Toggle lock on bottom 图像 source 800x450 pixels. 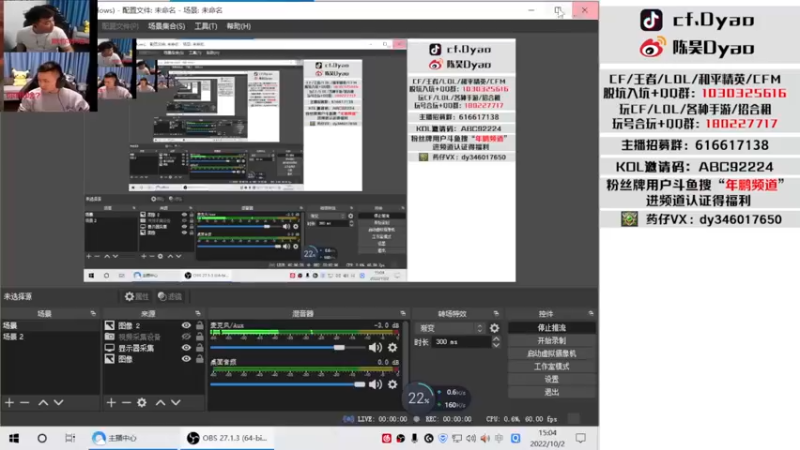pyautogui.click(x=199, y=359)
